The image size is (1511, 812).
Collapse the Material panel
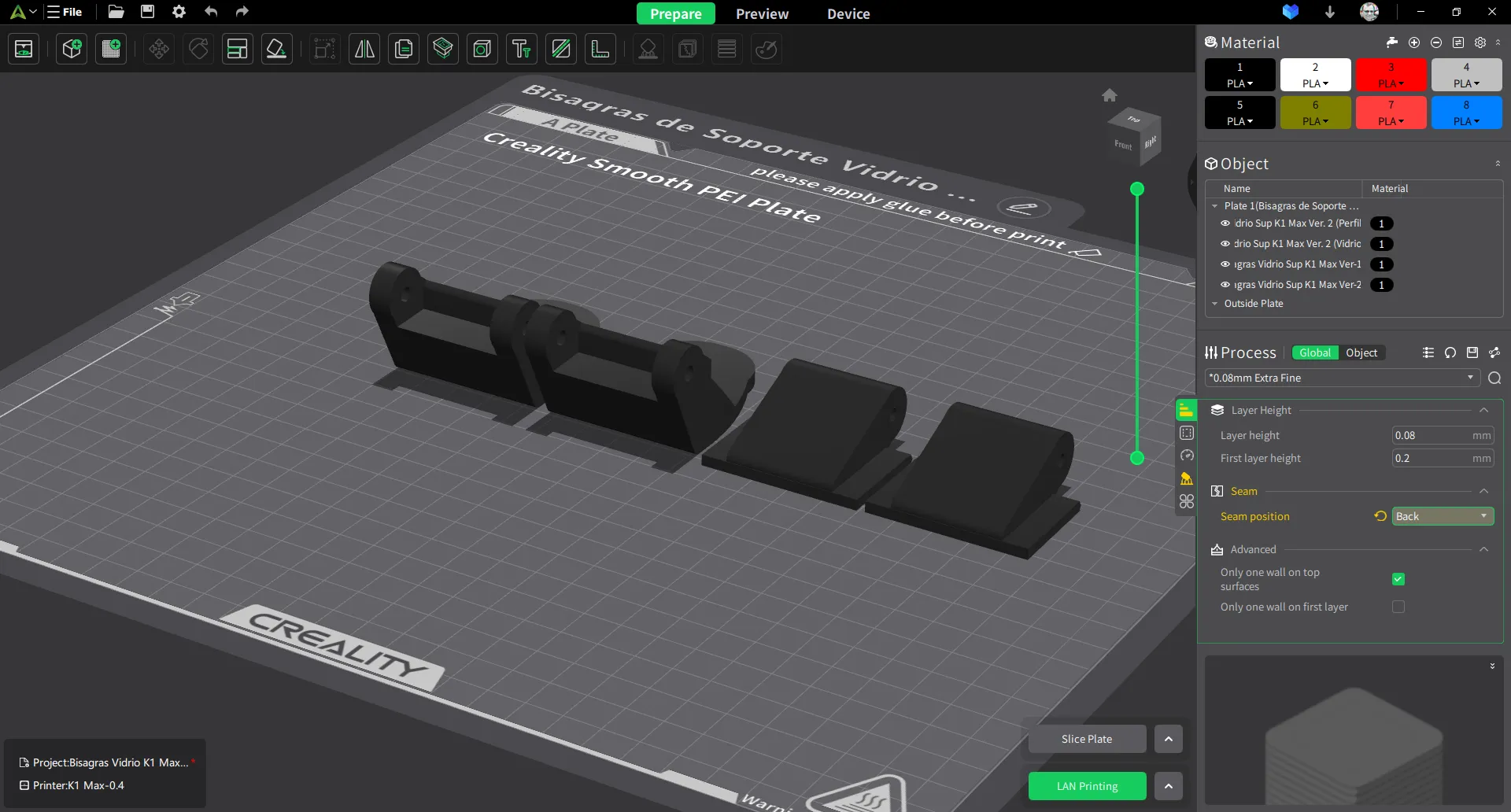1498,42
